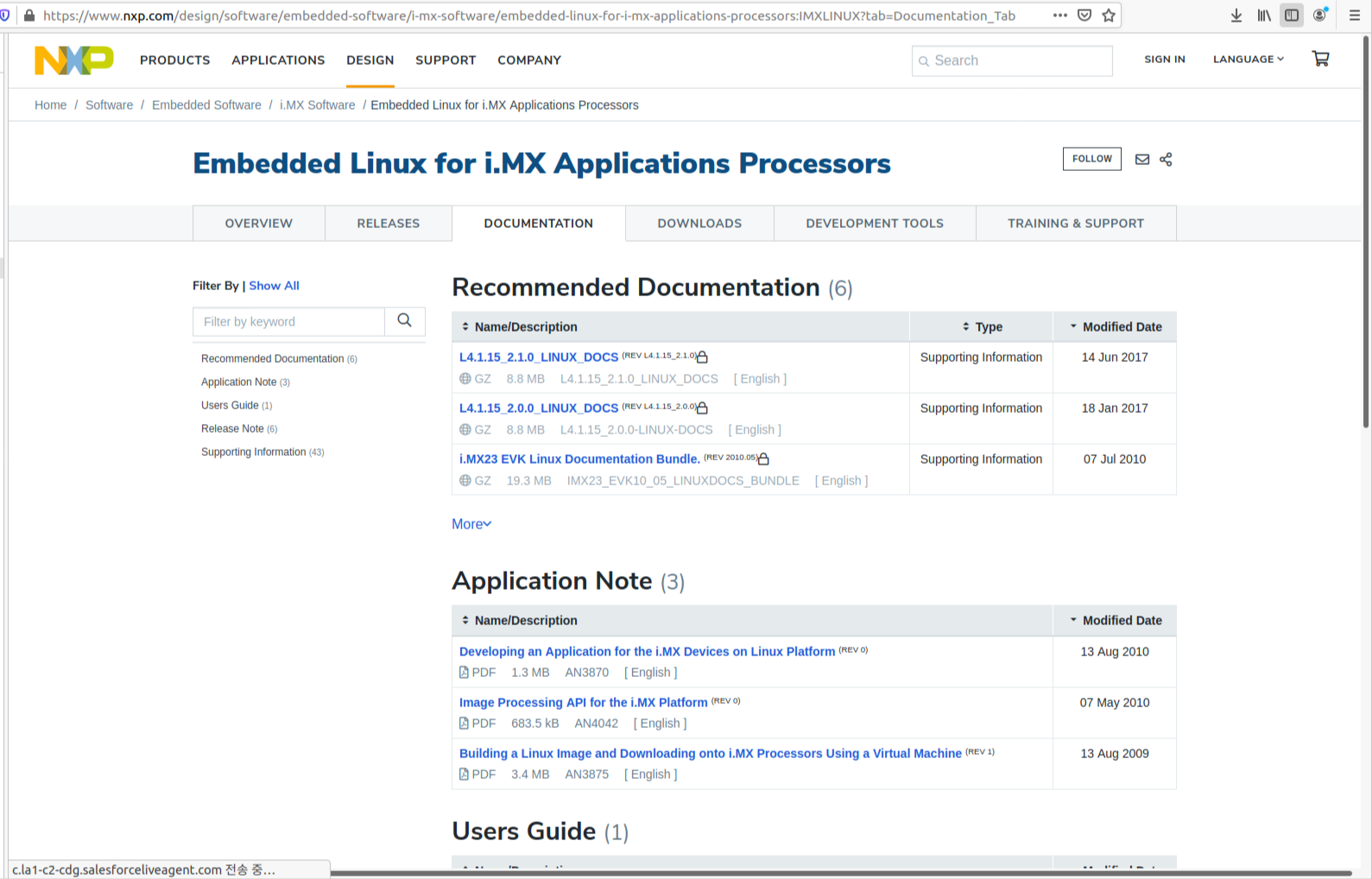
Task: Open L4.1.15_2.0.0_LINUX_DOCS link
Action: [x=539, y=408]
